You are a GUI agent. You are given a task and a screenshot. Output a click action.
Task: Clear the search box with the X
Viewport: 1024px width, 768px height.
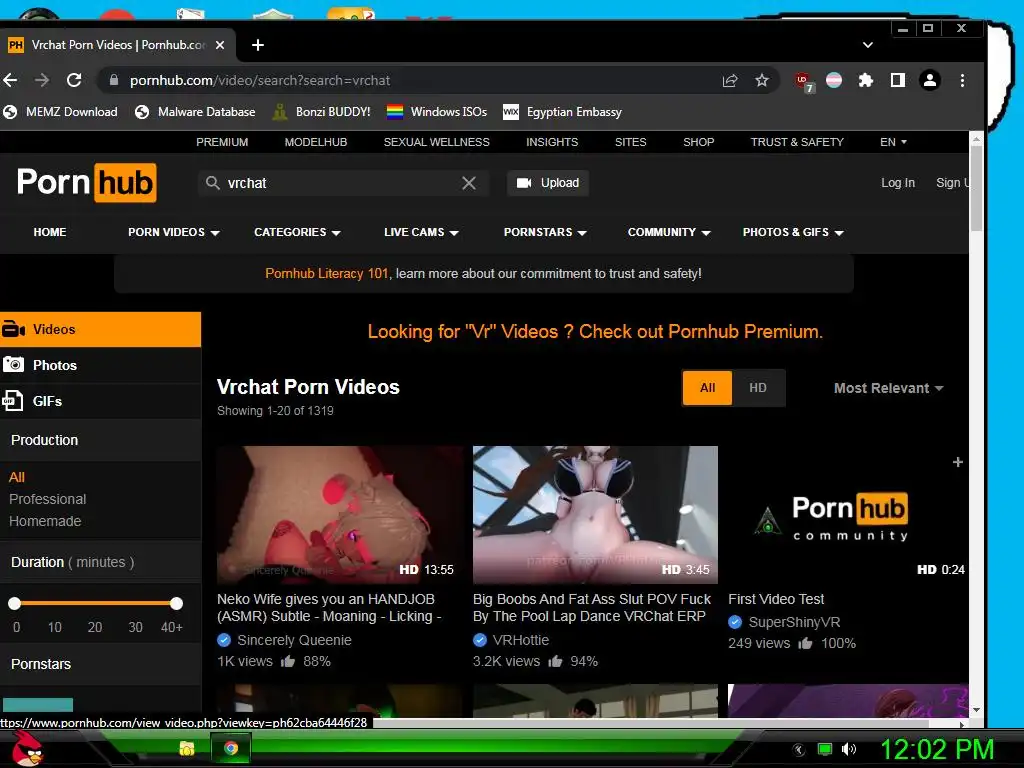pos(469,183)
